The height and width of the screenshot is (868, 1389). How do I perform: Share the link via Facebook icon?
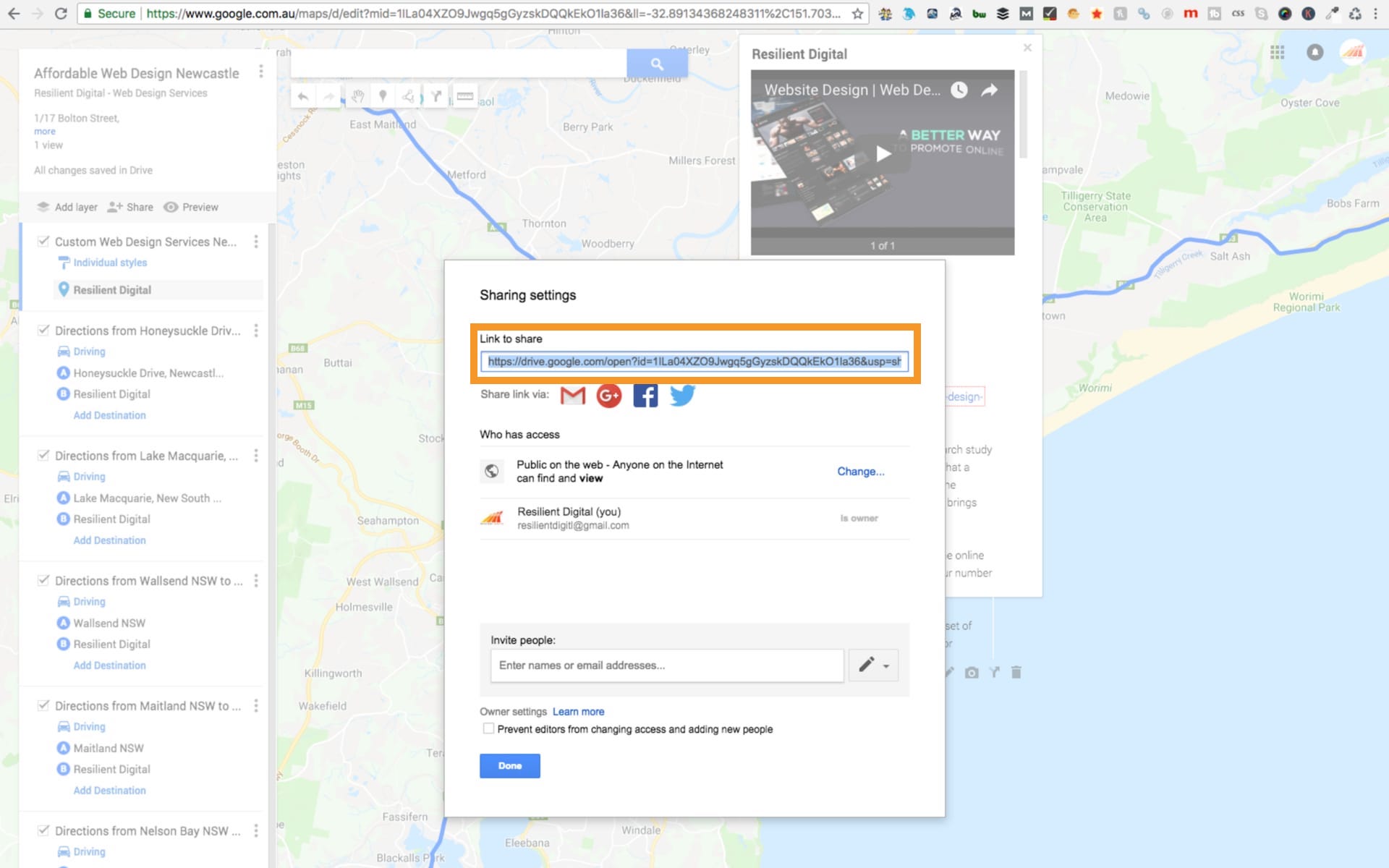tap(645, 396)
